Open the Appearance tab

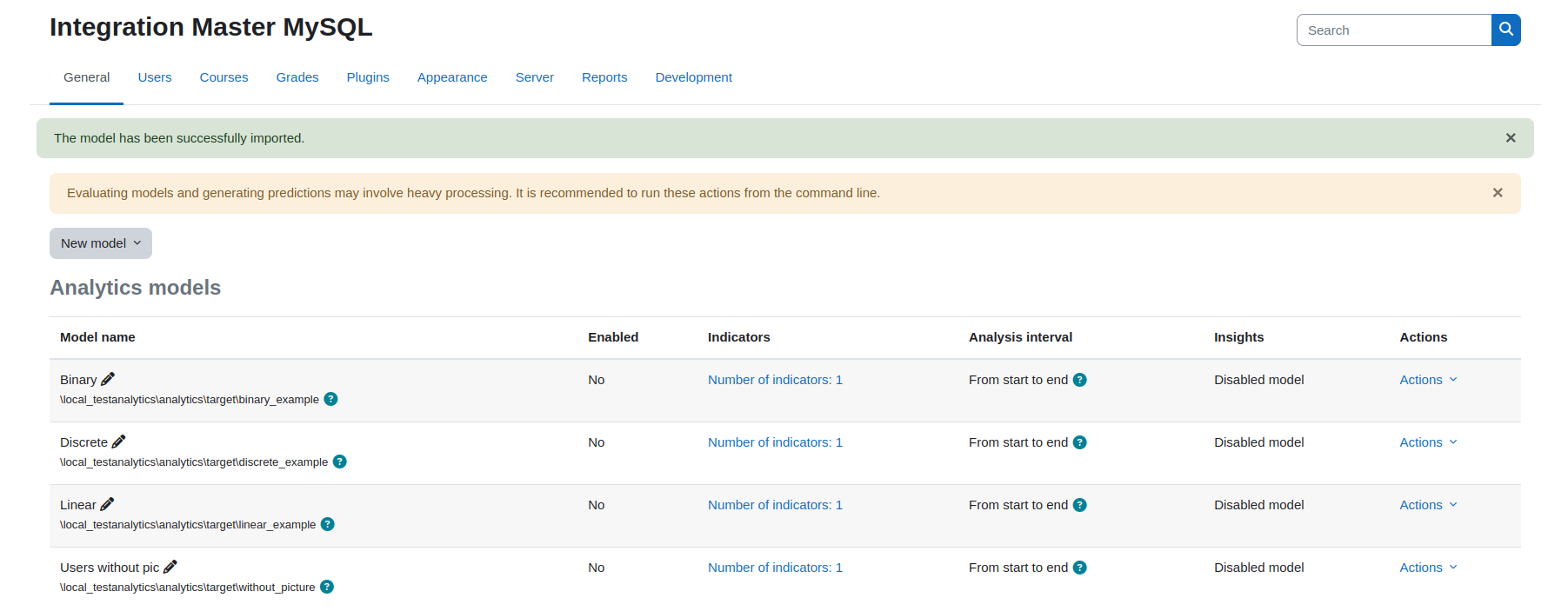(452, 77)
